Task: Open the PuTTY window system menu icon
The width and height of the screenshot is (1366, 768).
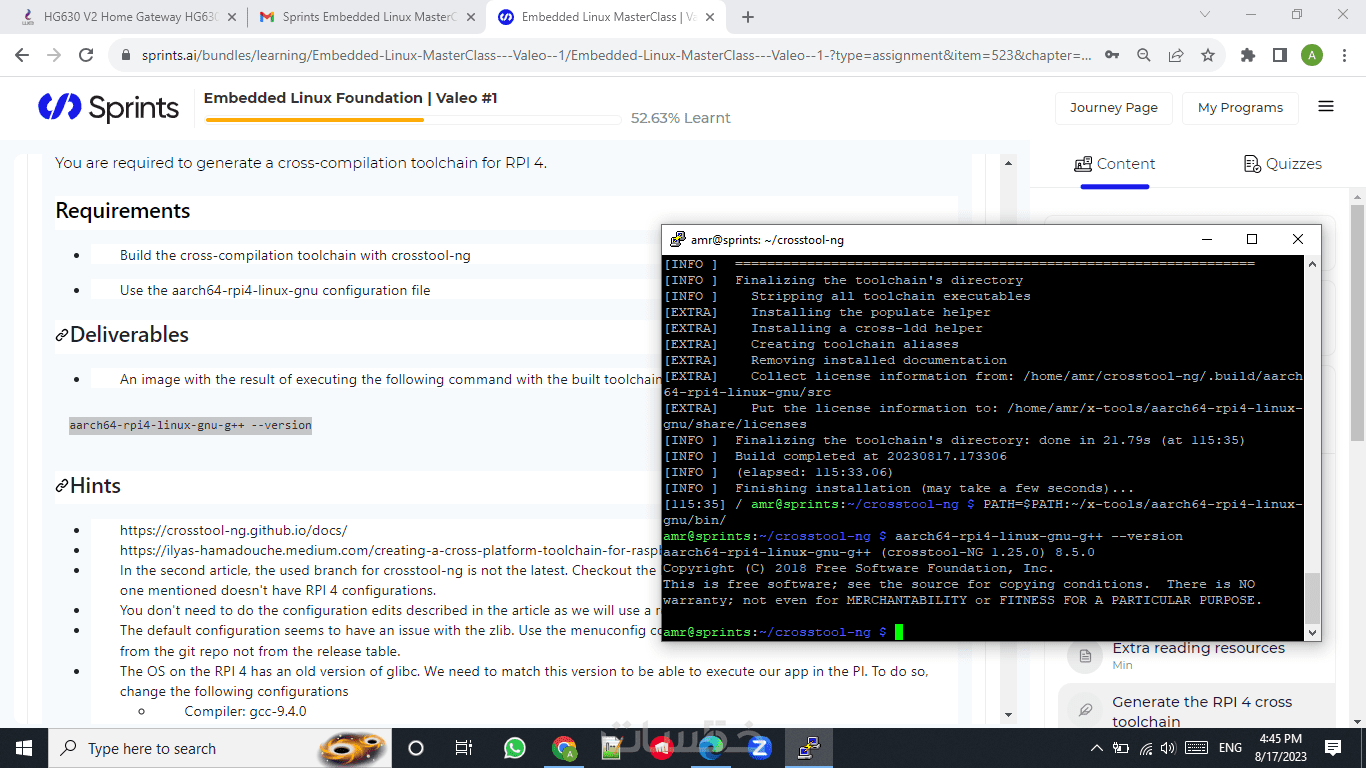Action: [677, 240]
